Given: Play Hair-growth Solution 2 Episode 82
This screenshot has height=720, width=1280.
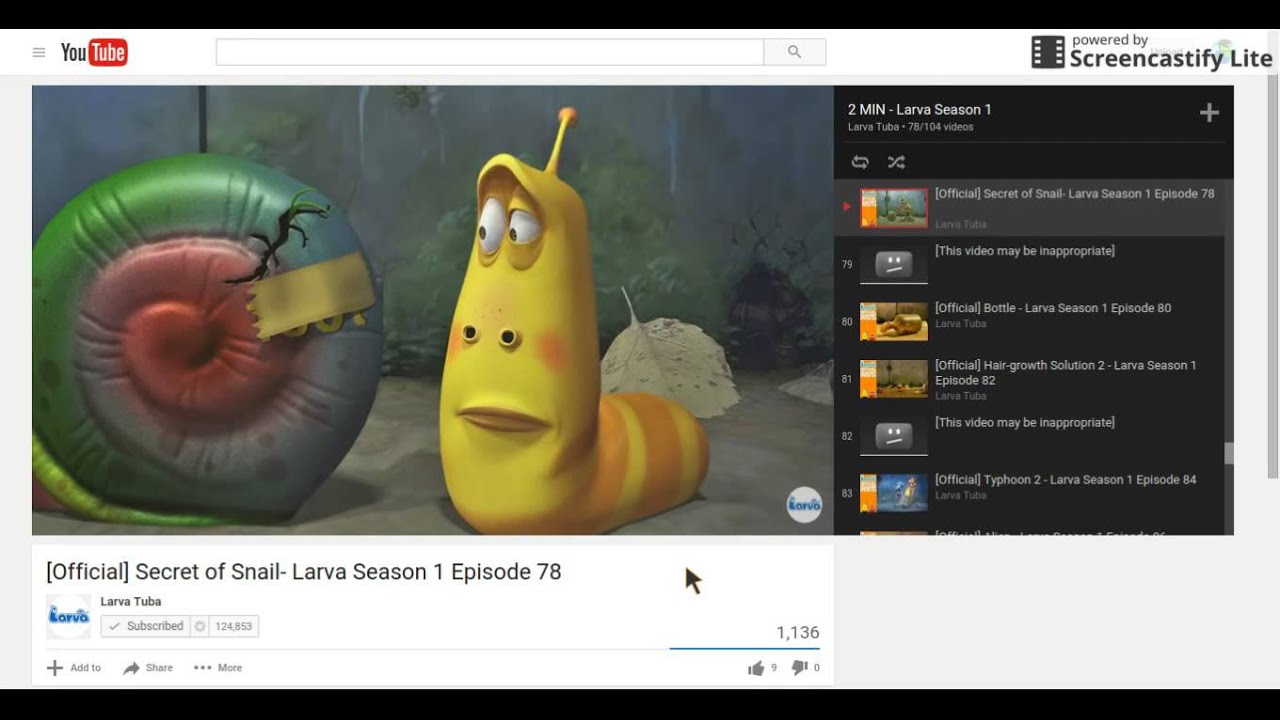Looking at the screenshot, I should coord(1066,373).
